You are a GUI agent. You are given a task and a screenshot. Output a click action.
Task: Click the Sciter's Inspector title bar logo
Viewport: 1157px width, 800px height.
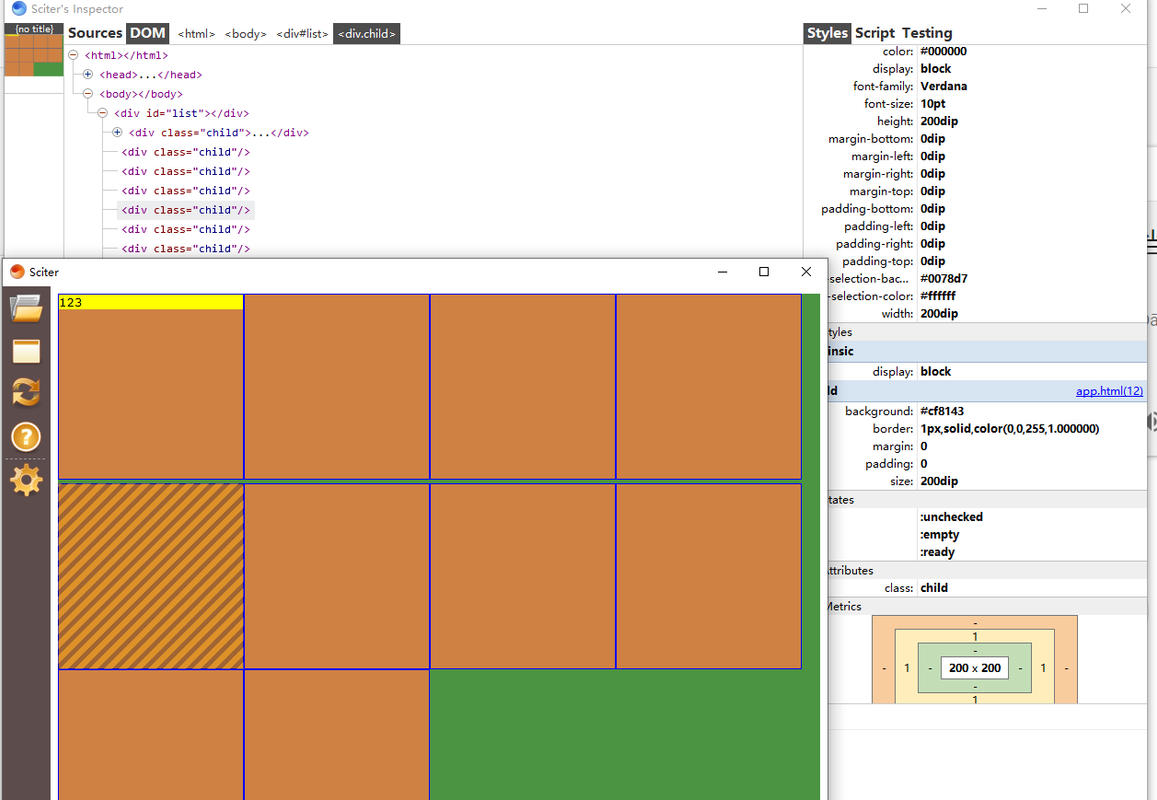click(x=19, y=9)
